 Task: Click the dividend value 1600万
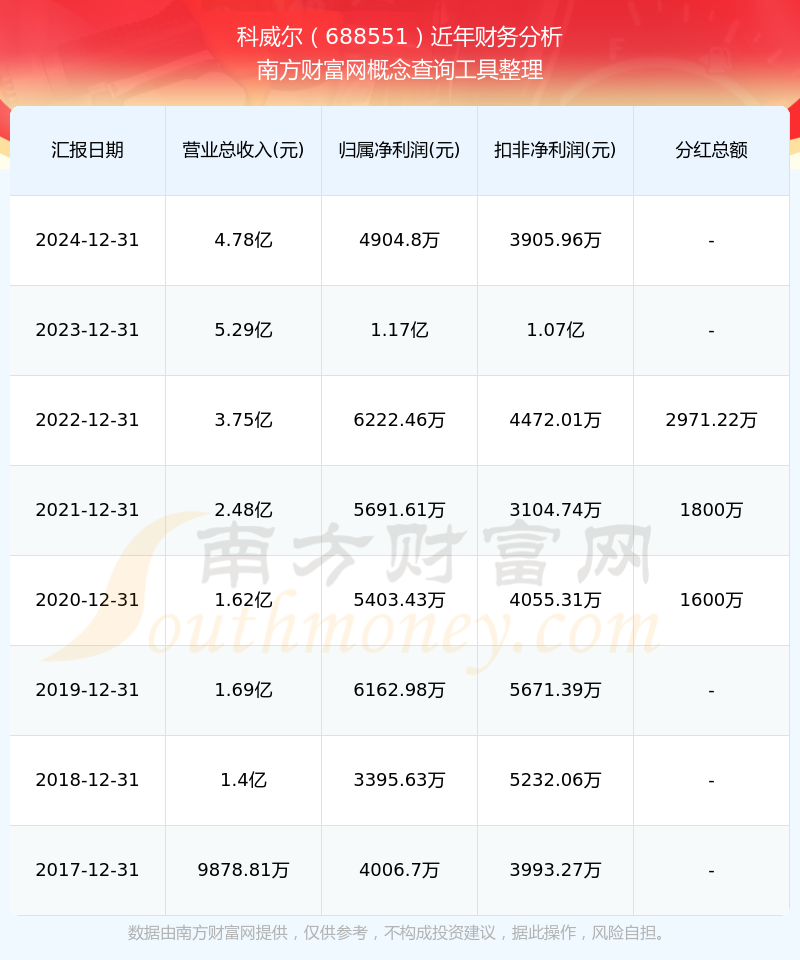coord(711,600)
